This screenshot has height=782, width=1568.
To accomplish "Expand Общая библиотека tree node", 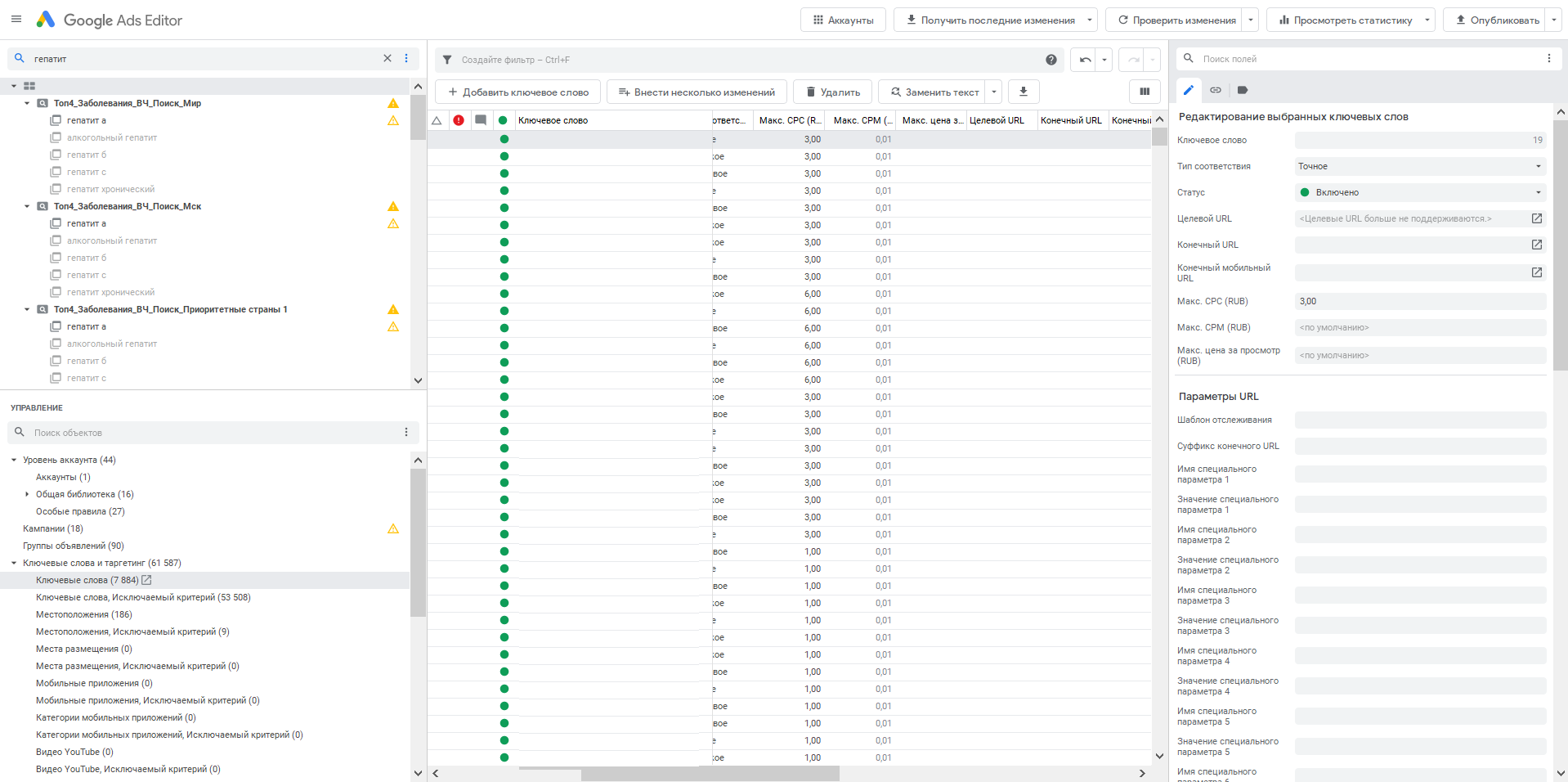I will (27, 494).
